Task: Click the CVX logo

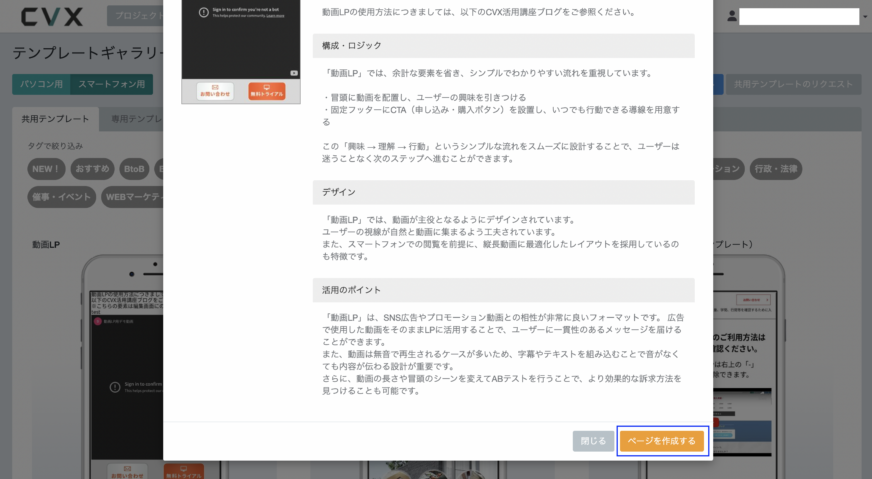Action: coord(54,17)
